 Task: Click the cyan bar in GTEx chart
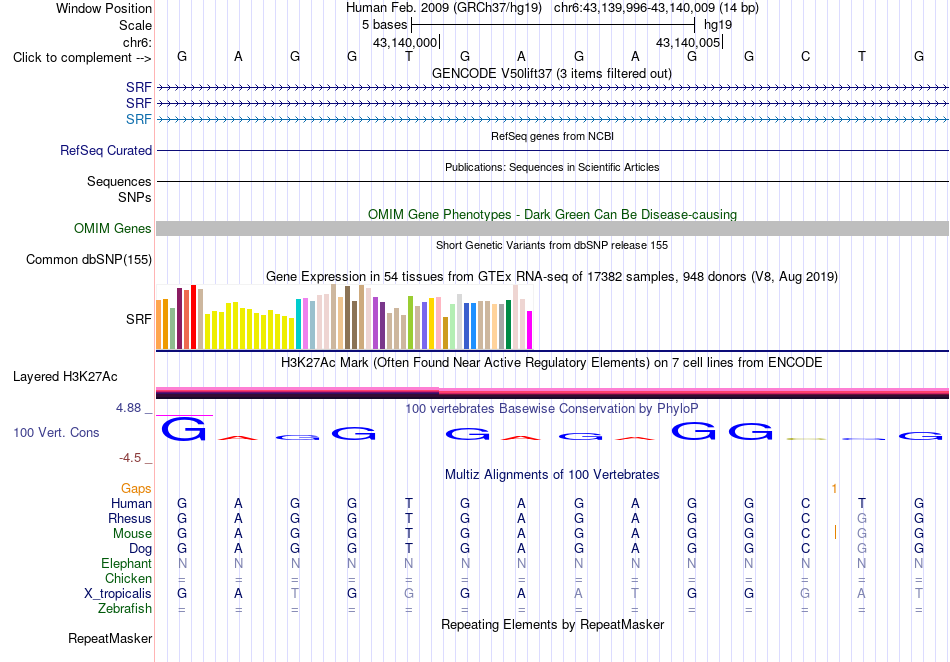298,323
